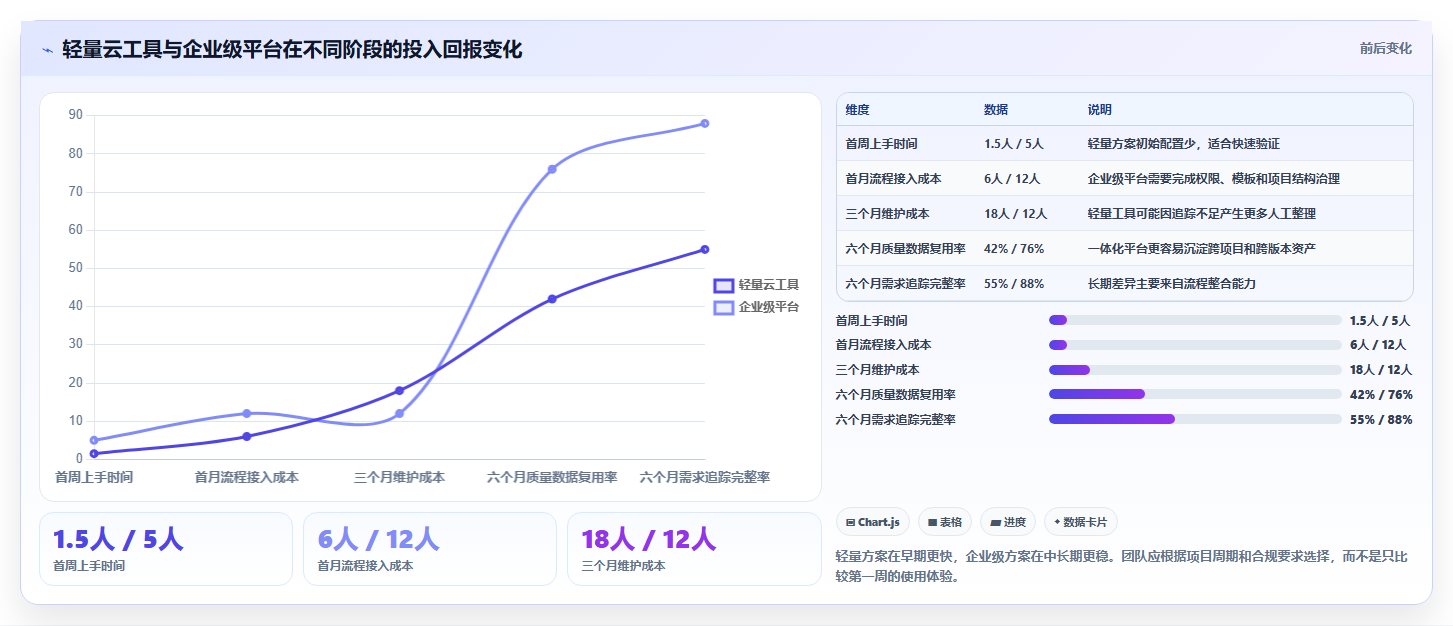The image size is (1453, 626).
Task: Click the icon in the 数据卡片 tag
Action: [1057, 522]
